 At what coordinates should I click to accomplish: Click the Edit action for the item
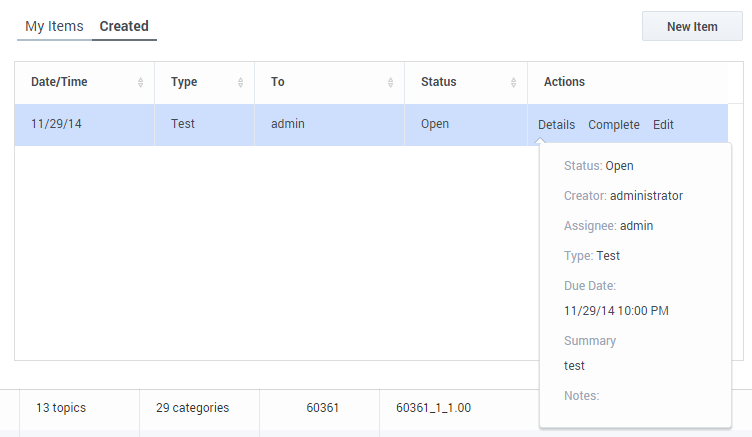[663, 125]
